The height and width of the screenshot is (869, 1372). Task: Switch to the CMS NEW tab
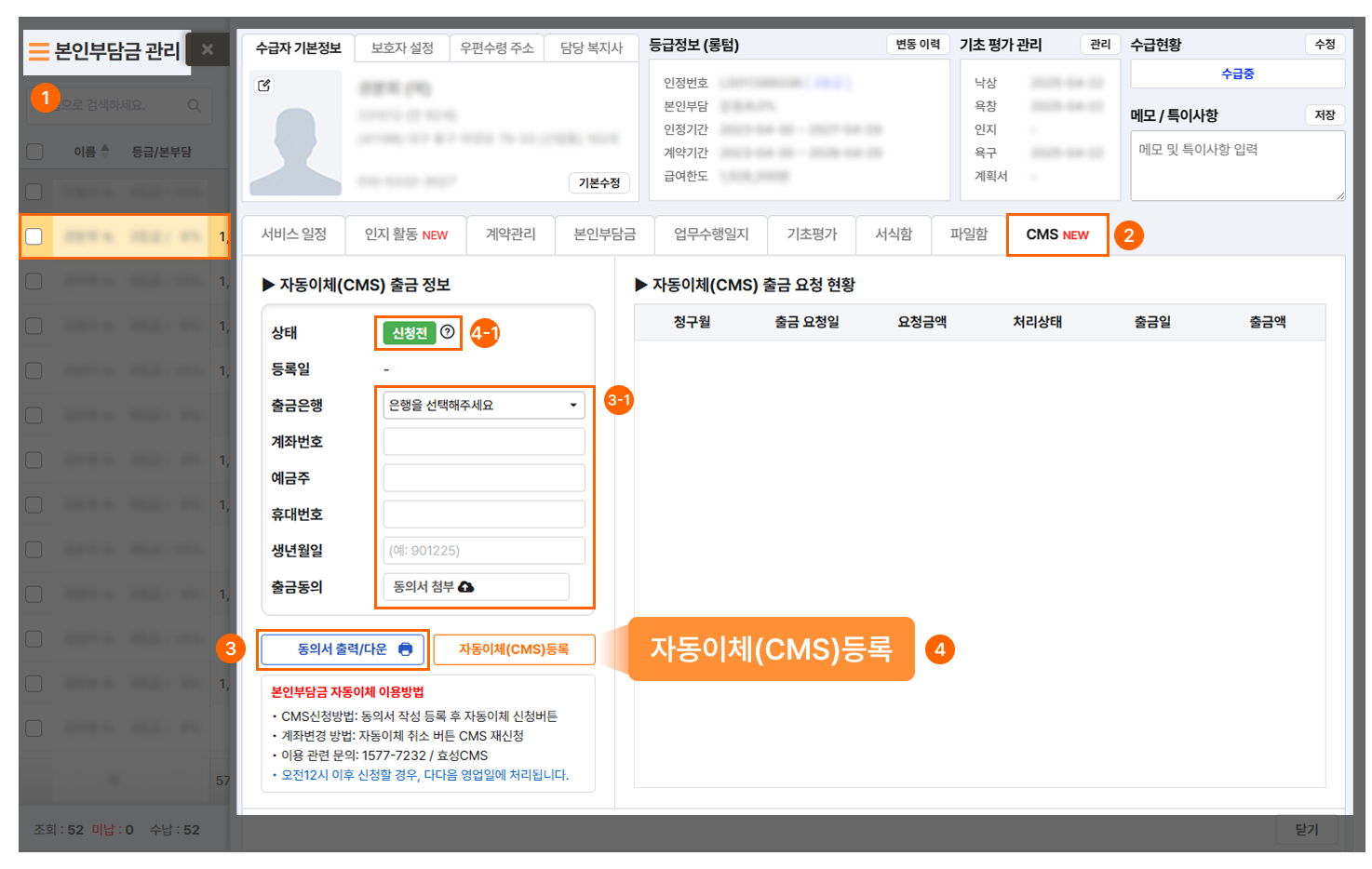click(1056, 234)
